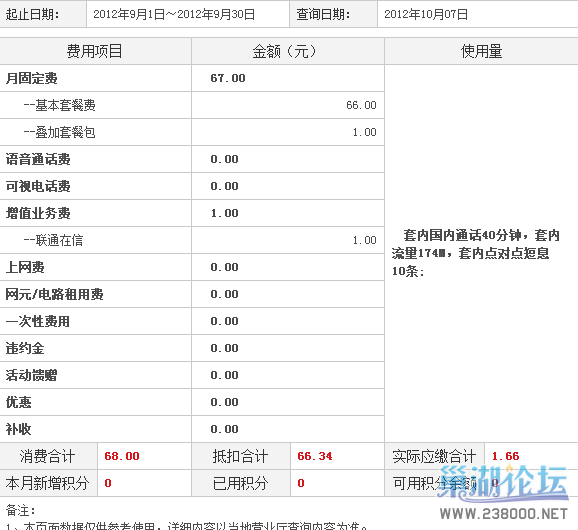The height and width of the screenshot is (530, 578).
Task: Click the 本月新增积分 label
Action: click(48, 483)
